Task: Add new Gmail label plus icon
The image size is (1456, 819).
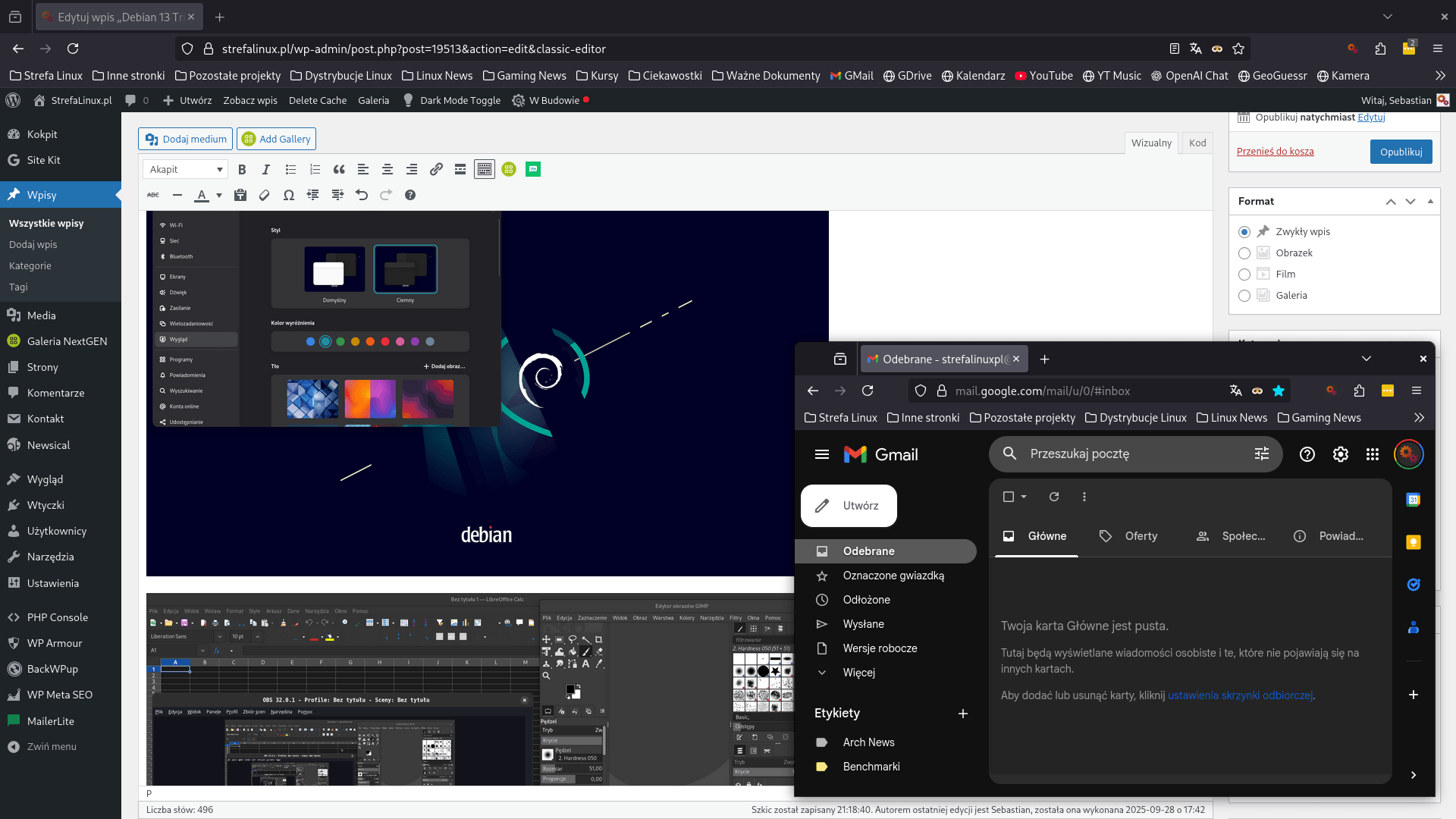Action: (x=963, y=714)
